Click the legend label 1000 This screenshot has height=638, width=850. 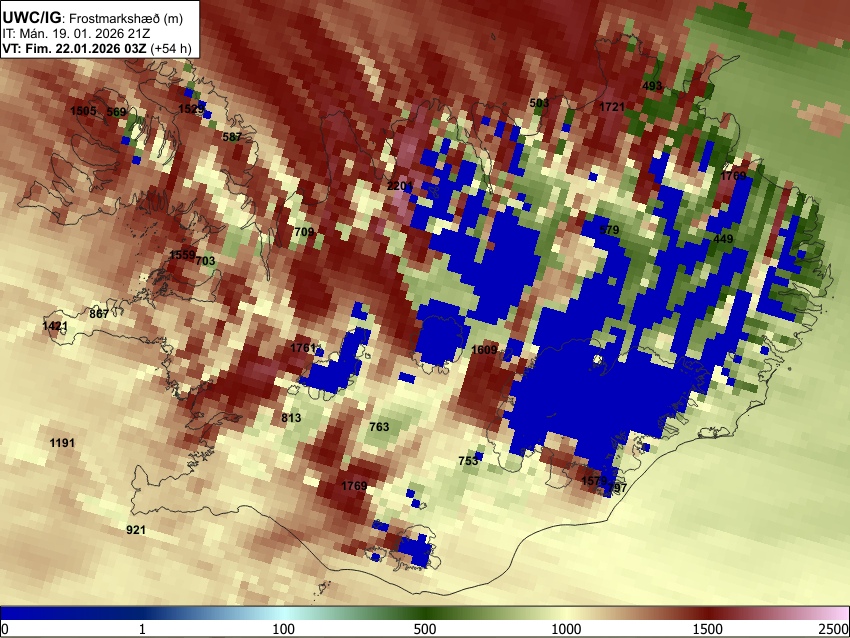click(566, 629)
